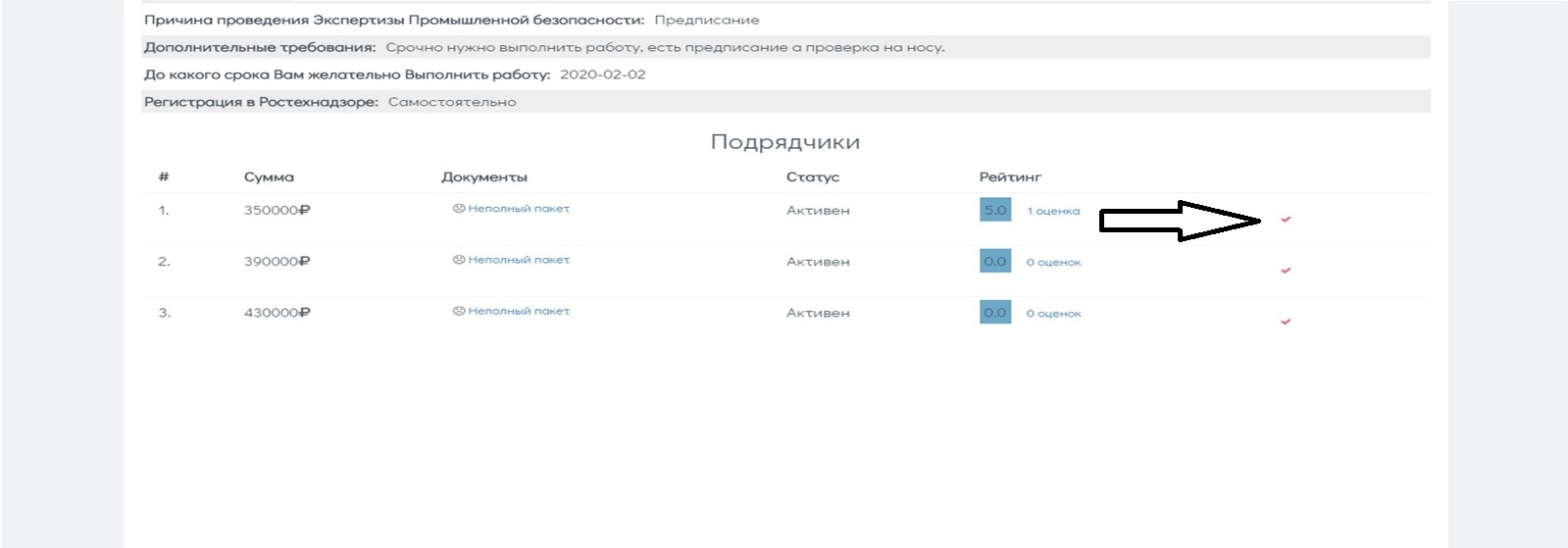The width and height of the screenshot is (1568, 548).
Task: Choose the 430000₽ contractor using red checkmark
Action: 1286,322
